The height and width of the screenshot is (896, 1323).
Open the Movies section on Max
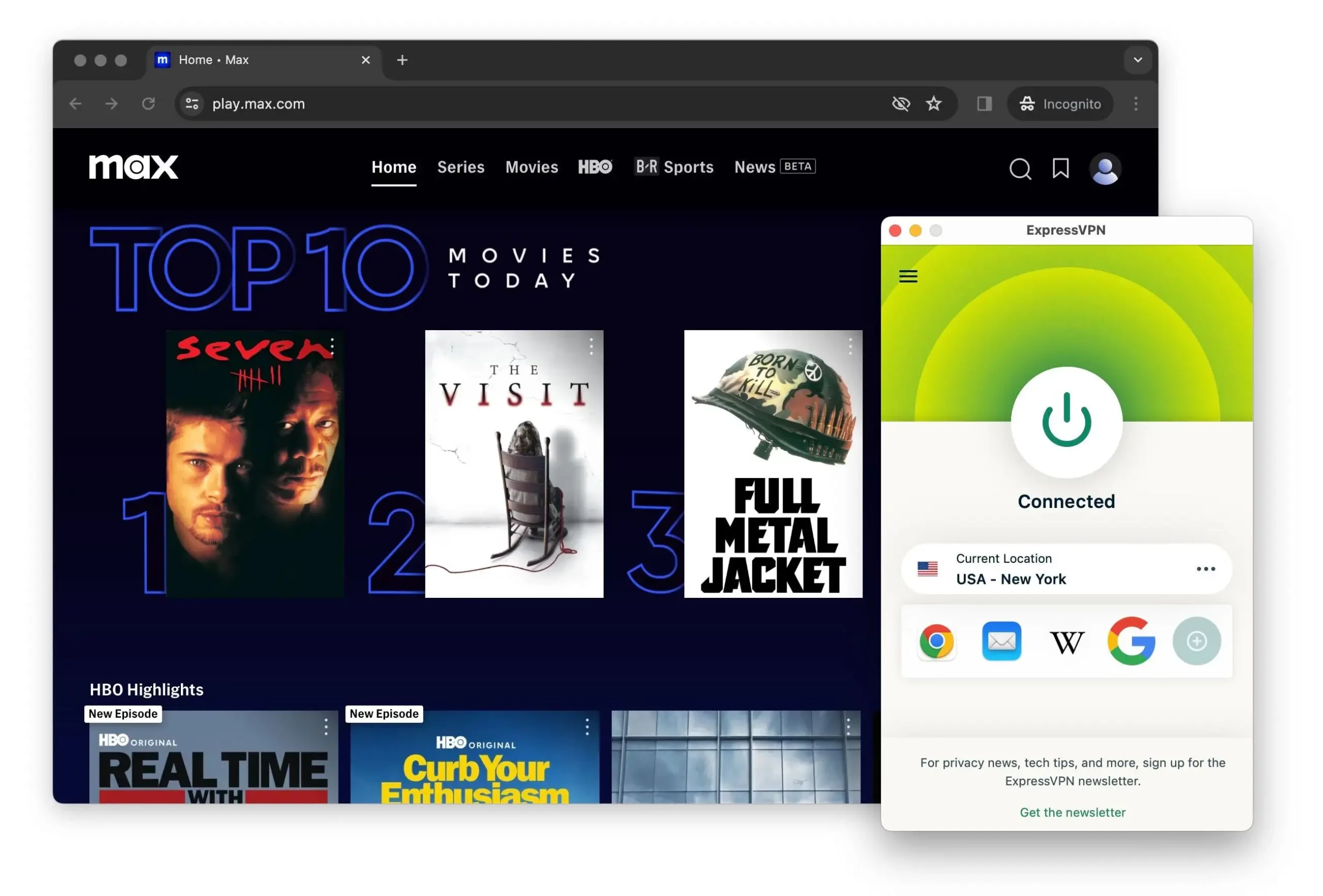click(x=531, y=167)
